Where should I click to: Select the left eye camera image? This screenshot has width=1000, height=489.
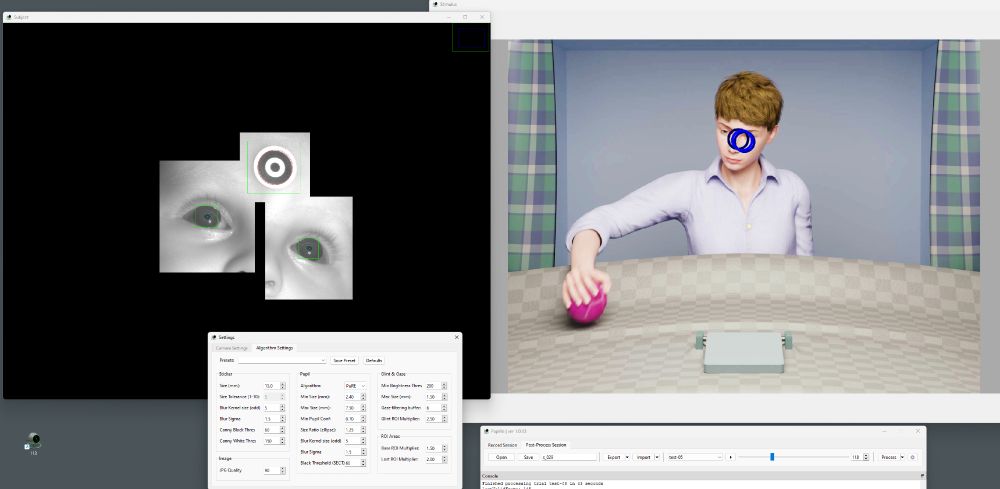tap(207, 216)
